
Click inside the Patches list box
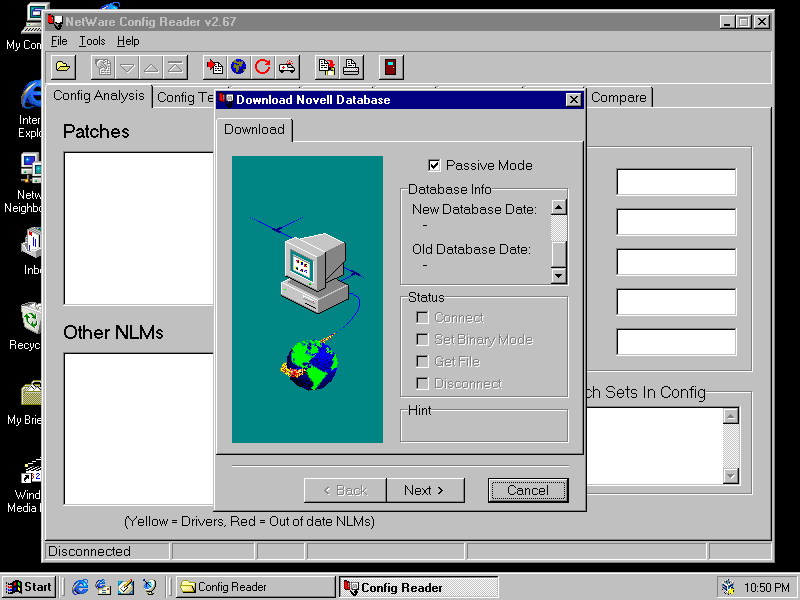[x=139, y=228]
